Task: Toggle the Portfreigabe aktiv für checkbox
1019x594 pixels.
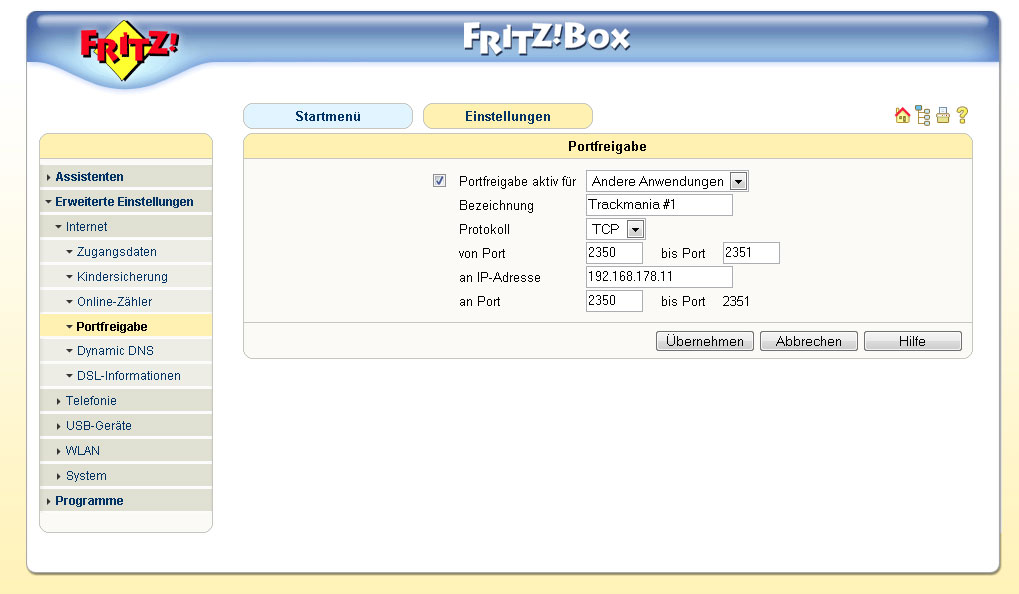Action: (x=439, y=181)
